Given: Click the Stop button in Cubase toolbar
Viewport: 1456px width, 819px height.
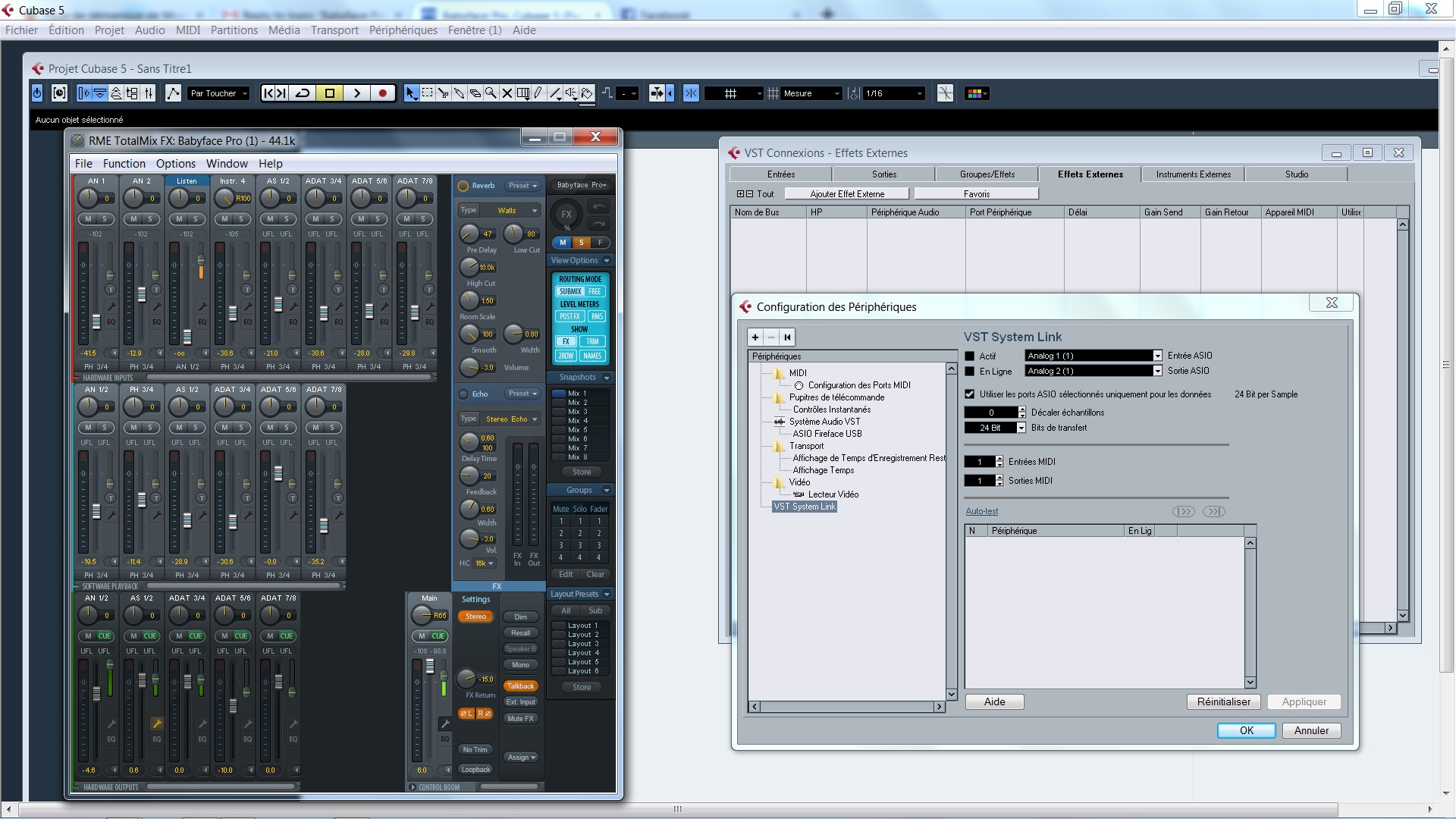Looking at the screenshot, I should (330, 93).
